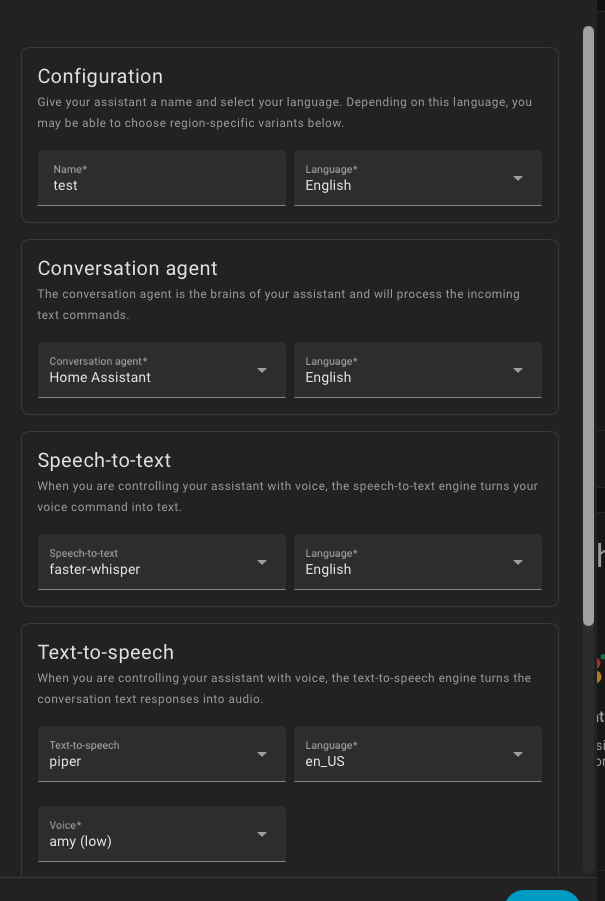605x901 pixels.
Task: Click the Name text field containing test
Action: coord(160,178)
